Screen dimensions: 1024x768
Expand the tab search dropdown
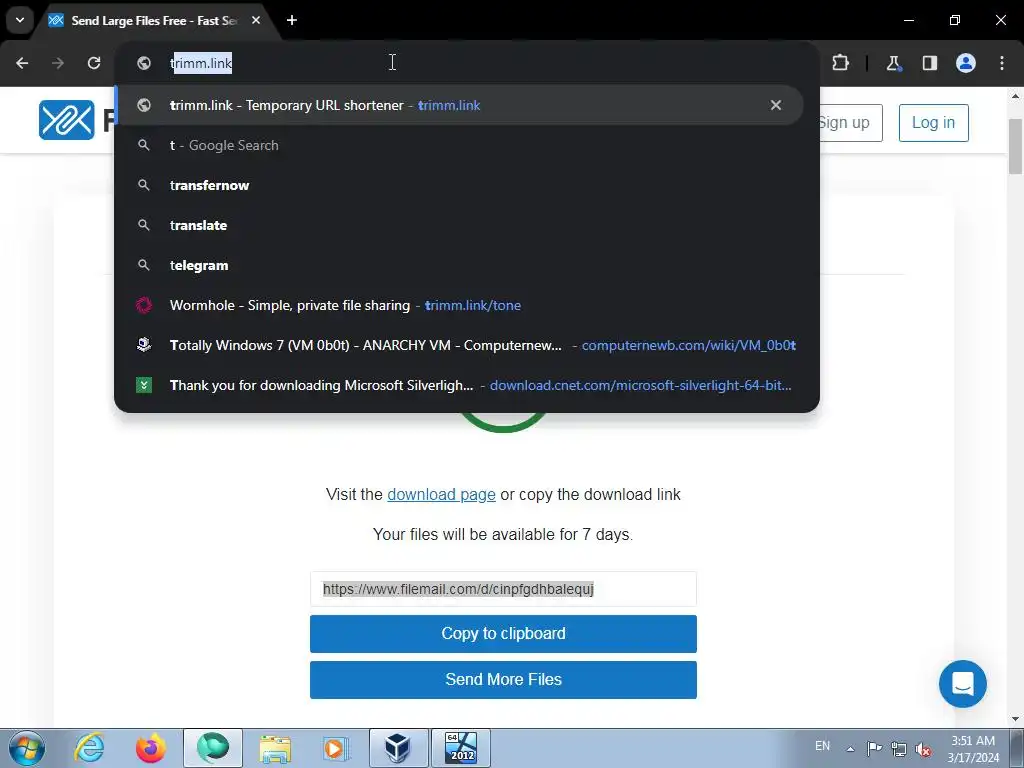click(x=20, y=20)
